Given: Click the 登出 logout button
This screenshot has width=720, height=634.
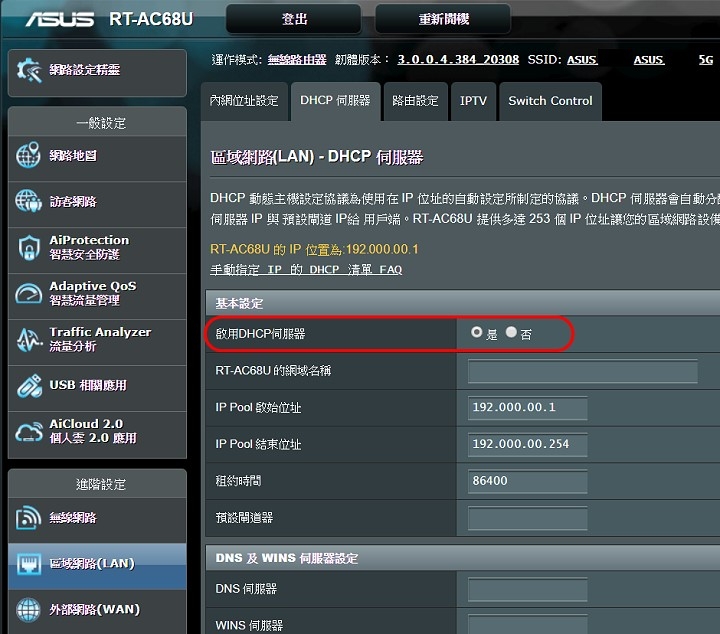Looking at the screenshot, I should click(294, 19).
